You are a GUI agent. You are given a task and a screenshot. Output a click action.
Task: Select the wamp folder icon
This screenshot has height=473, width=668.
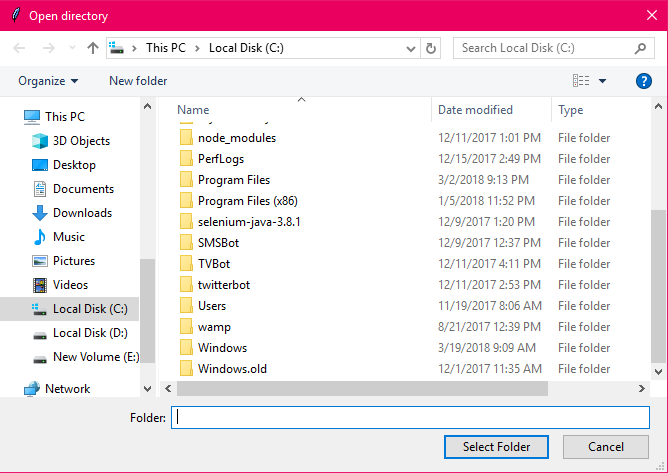point(186,326)
